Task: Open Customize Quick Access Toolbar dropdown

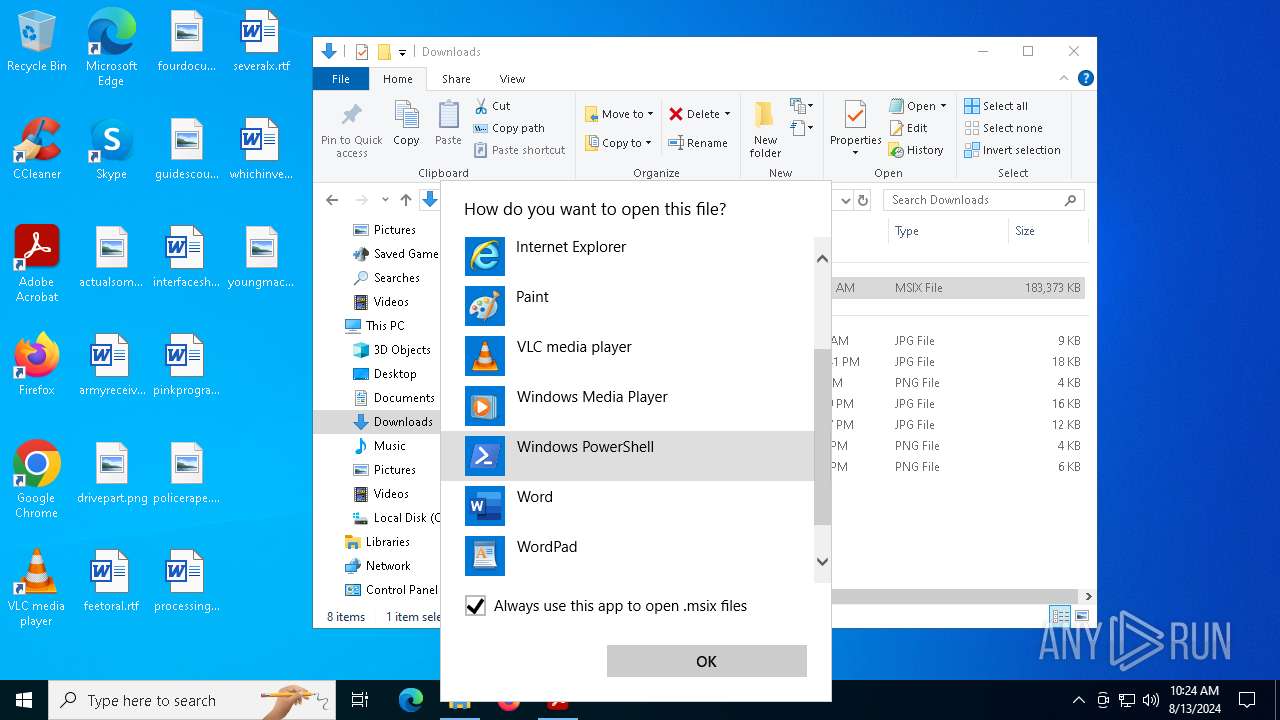Action: point(402,52)
